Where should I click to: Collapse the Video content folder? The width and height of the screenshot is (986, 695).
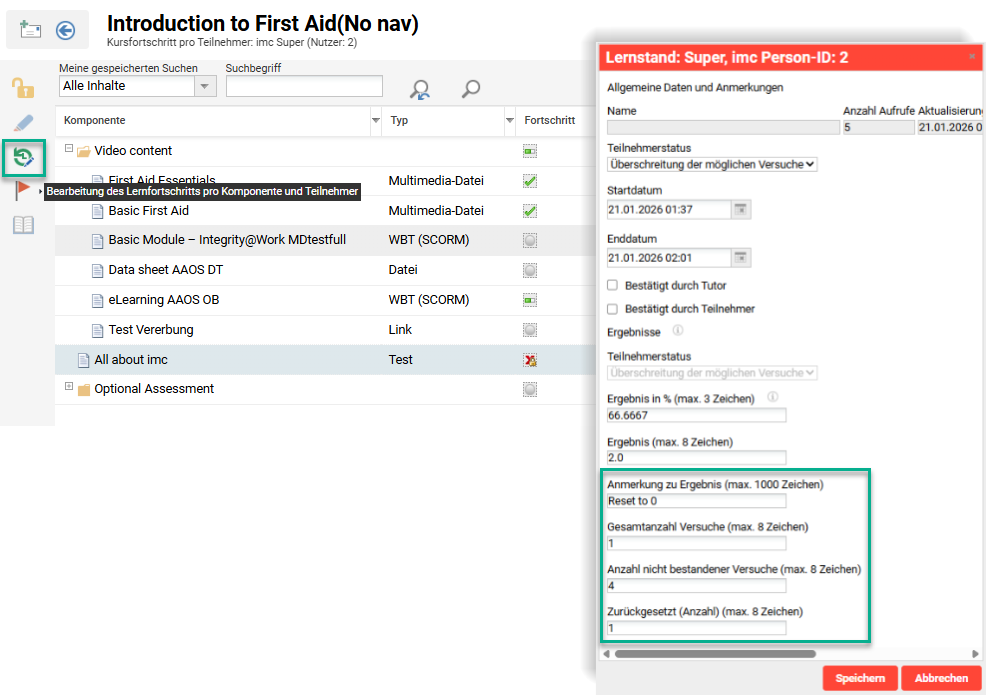(x=69, y=150)
